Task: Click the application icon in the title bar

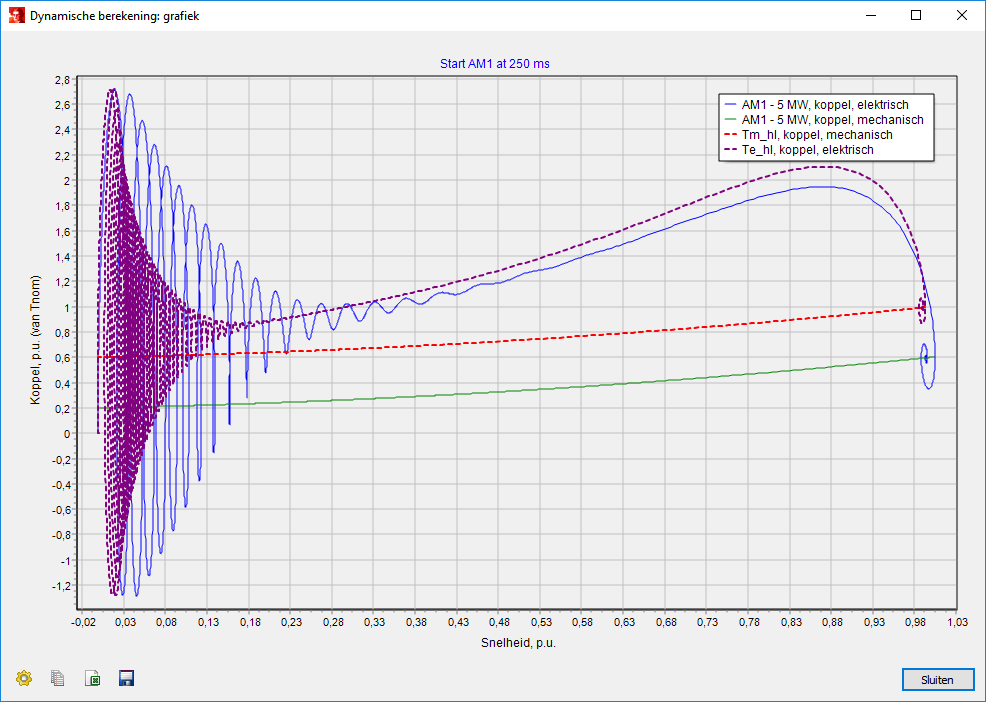Action: pyautogui.click(x=16, y=16)
